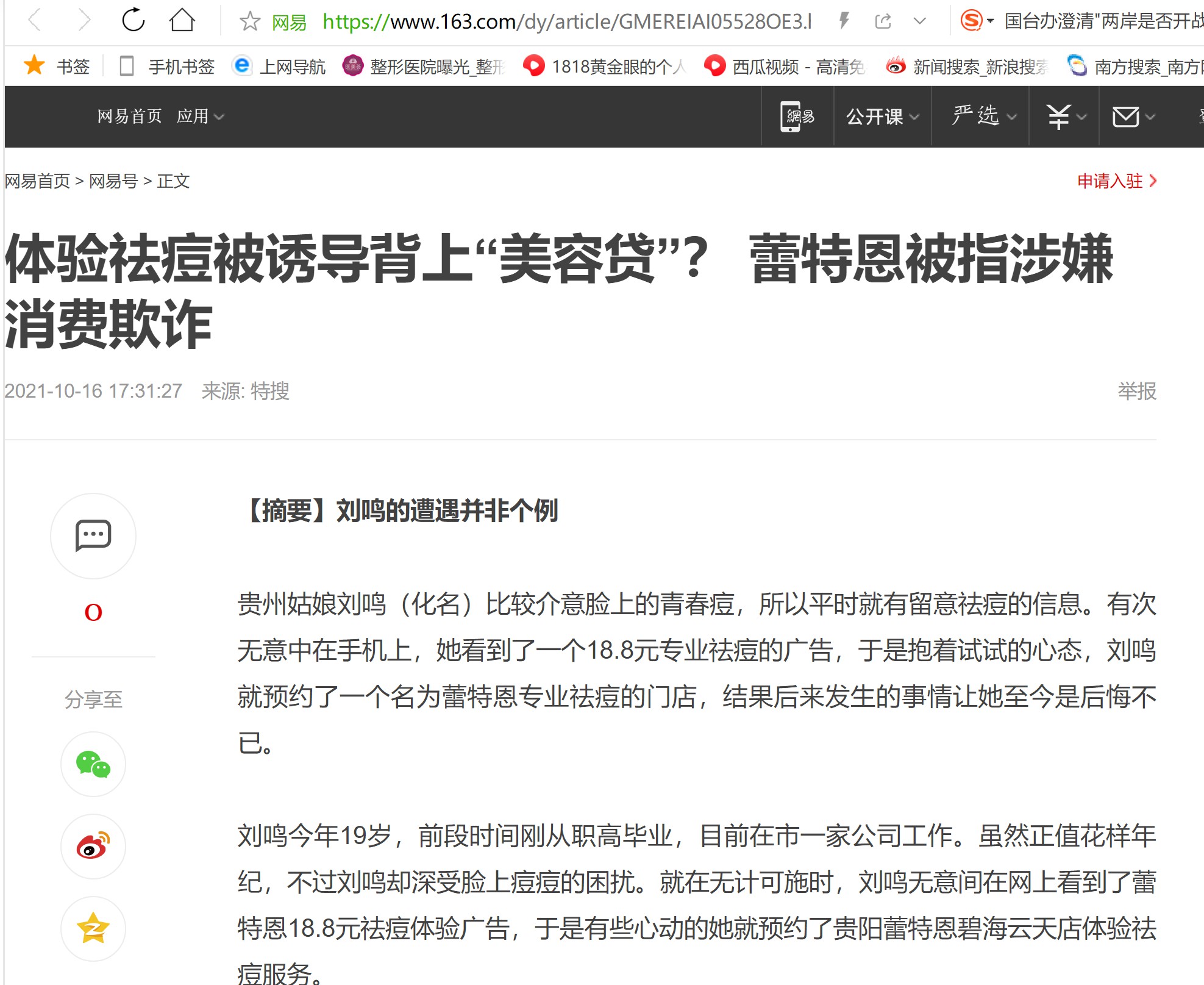Click 网易号 in the breadcrumb
1204x985 pixels.
click(113, 181)
